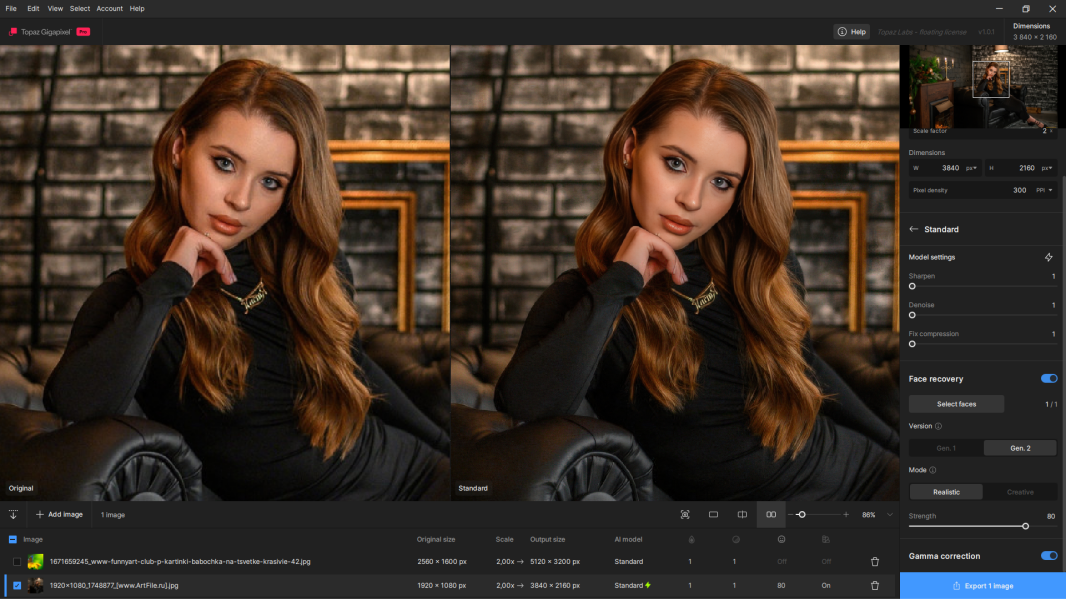Click the Export 1 image button
Viewport: 1066px width, 600px height.
pos(982,585)
